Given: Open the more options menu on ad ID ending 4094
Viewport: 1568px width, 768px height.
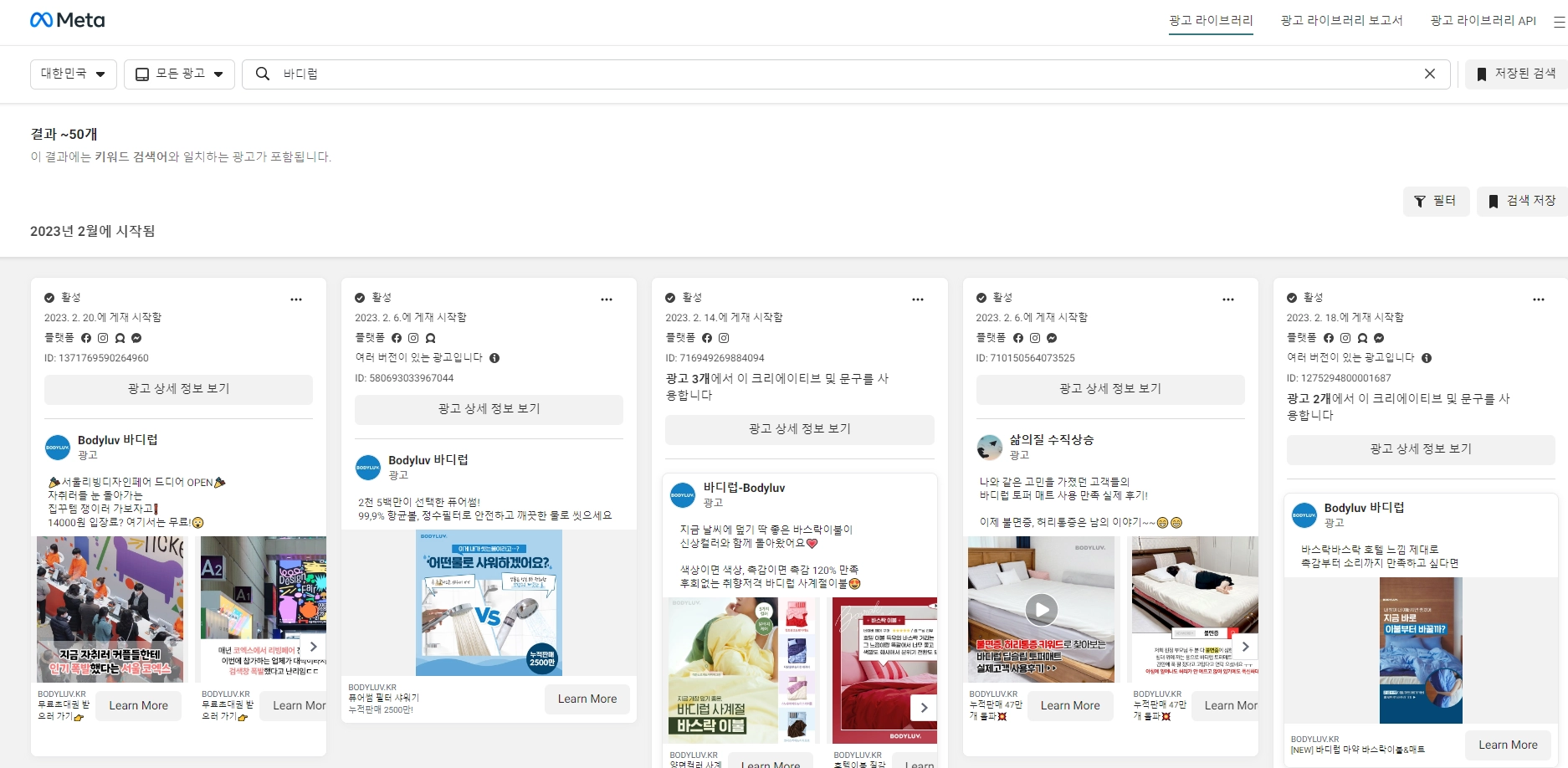Looking at the screenshot, I should pos(918,299).
